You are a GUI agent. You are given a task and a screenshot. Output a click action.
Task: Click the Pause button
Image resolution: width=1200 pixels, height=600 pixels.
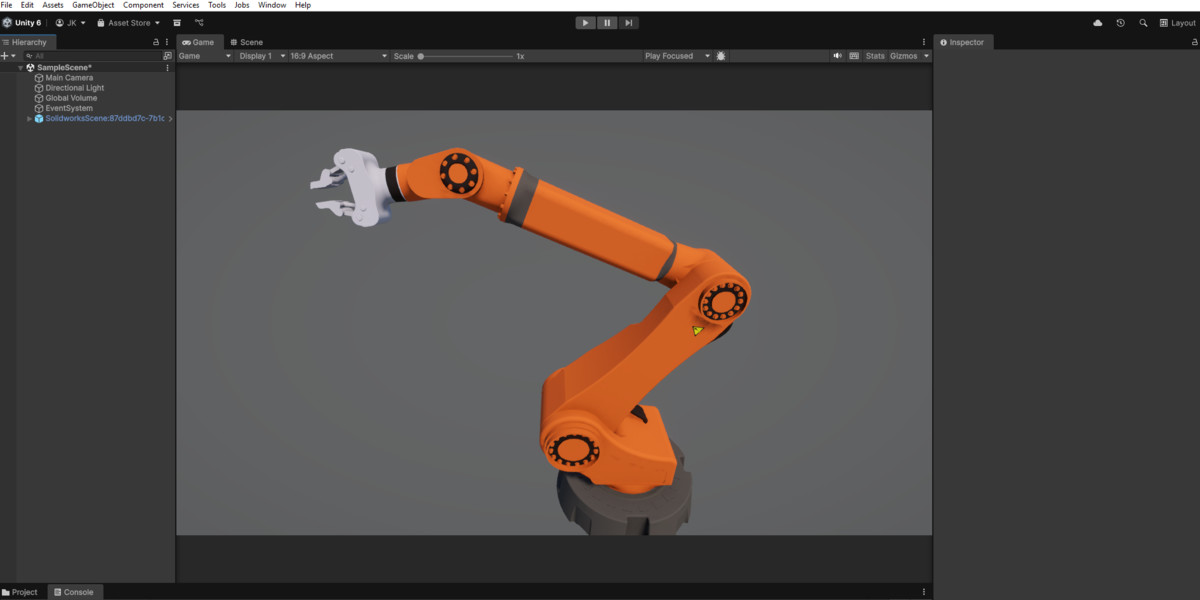click(x=607, y=22)
